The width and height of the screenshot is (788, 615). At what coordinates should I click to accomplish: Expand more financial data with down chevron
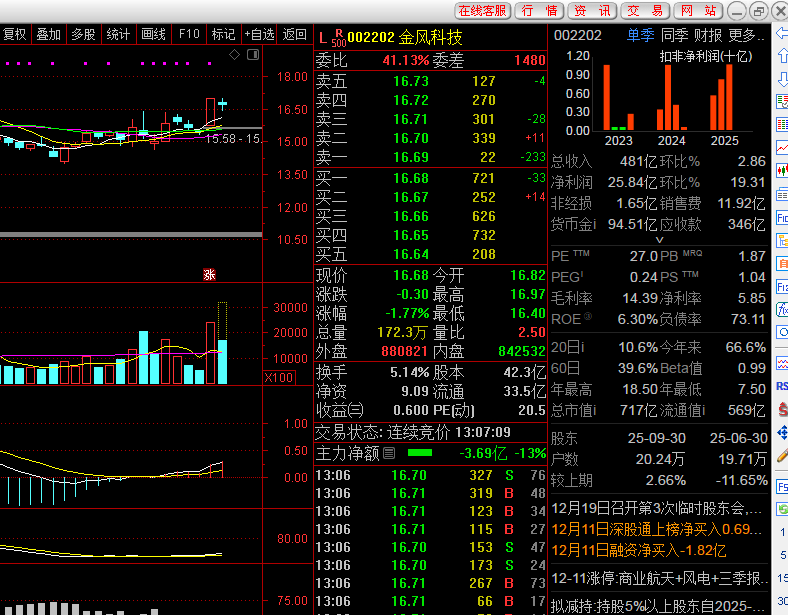point(659,240)
